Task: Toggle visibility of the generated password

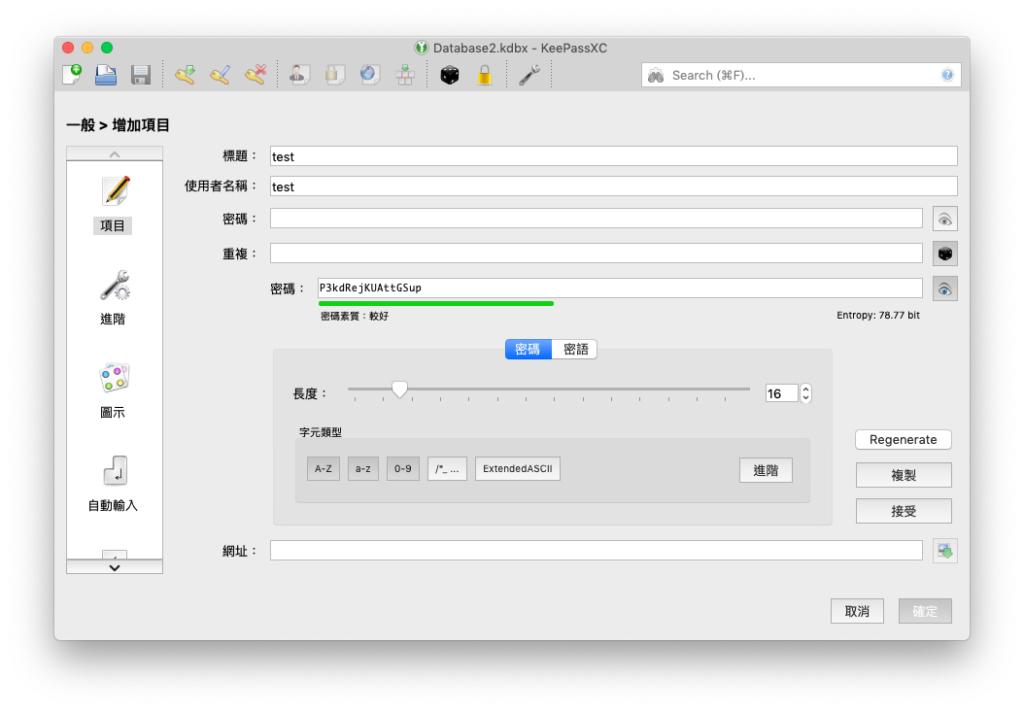Action: 945,289
